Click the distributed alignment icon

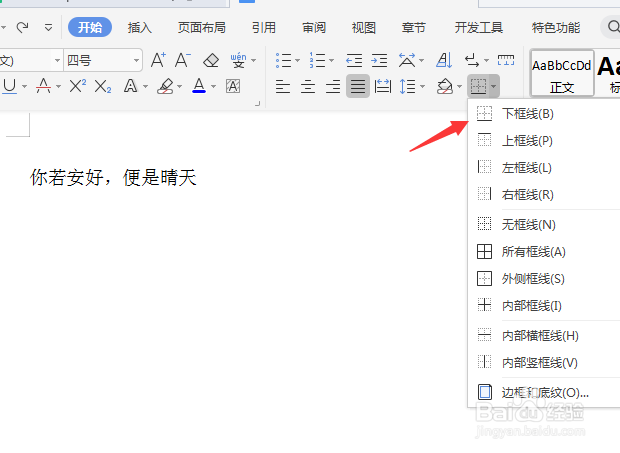coord(383,86)
